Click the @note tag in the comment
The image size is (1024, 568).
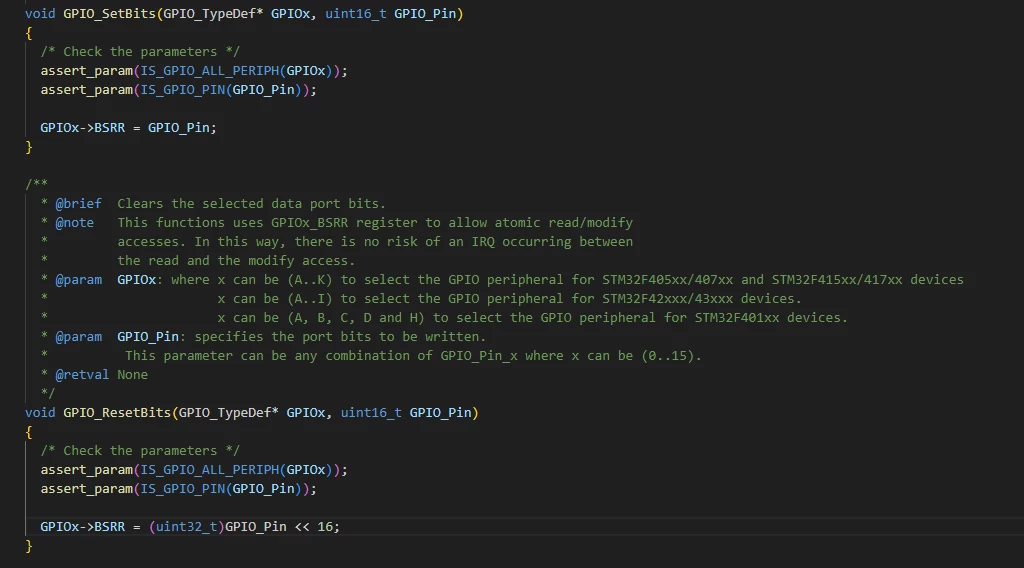(x=74, y=223)
